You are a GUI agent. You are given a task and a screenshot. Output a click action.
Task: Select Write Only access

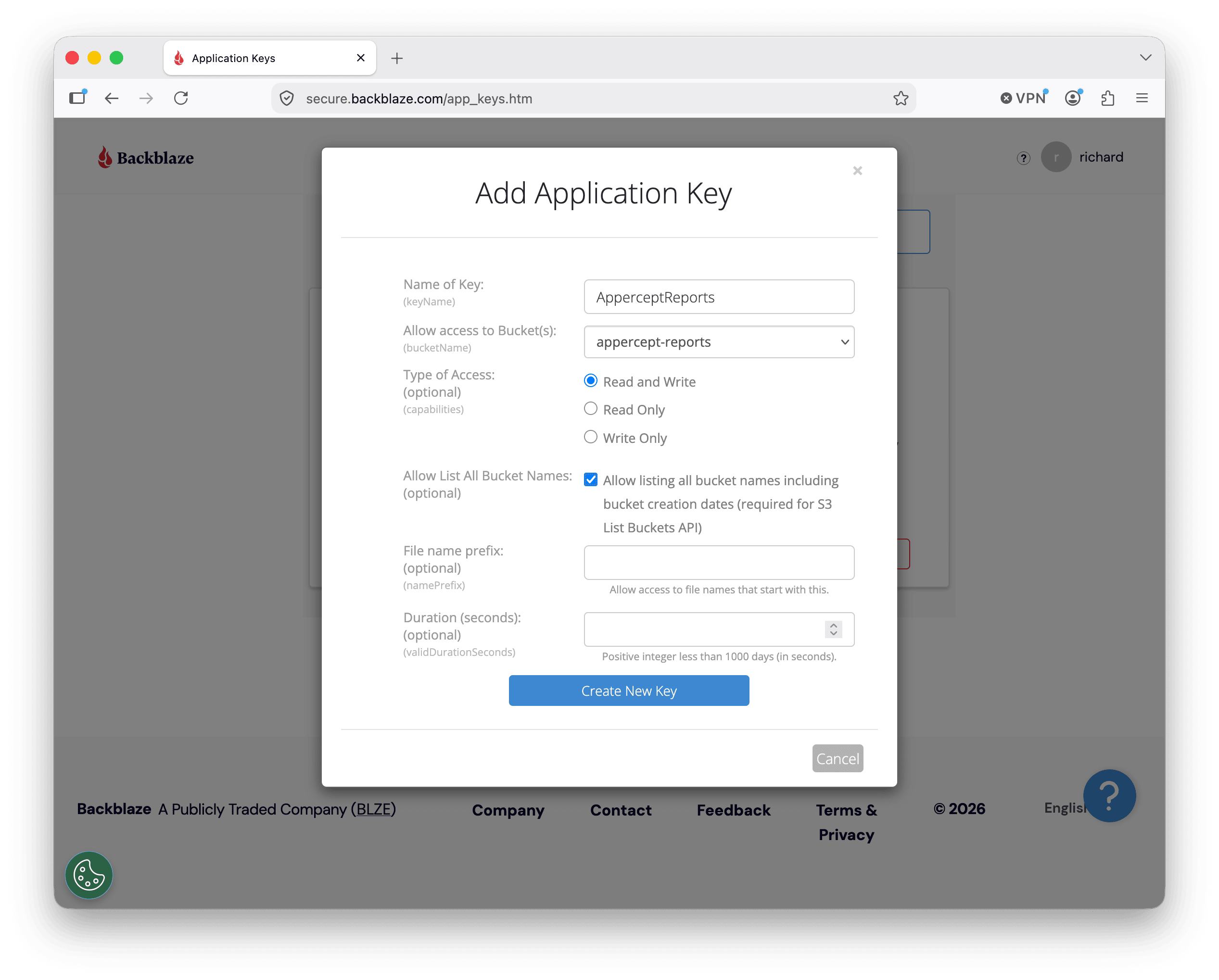590,437
